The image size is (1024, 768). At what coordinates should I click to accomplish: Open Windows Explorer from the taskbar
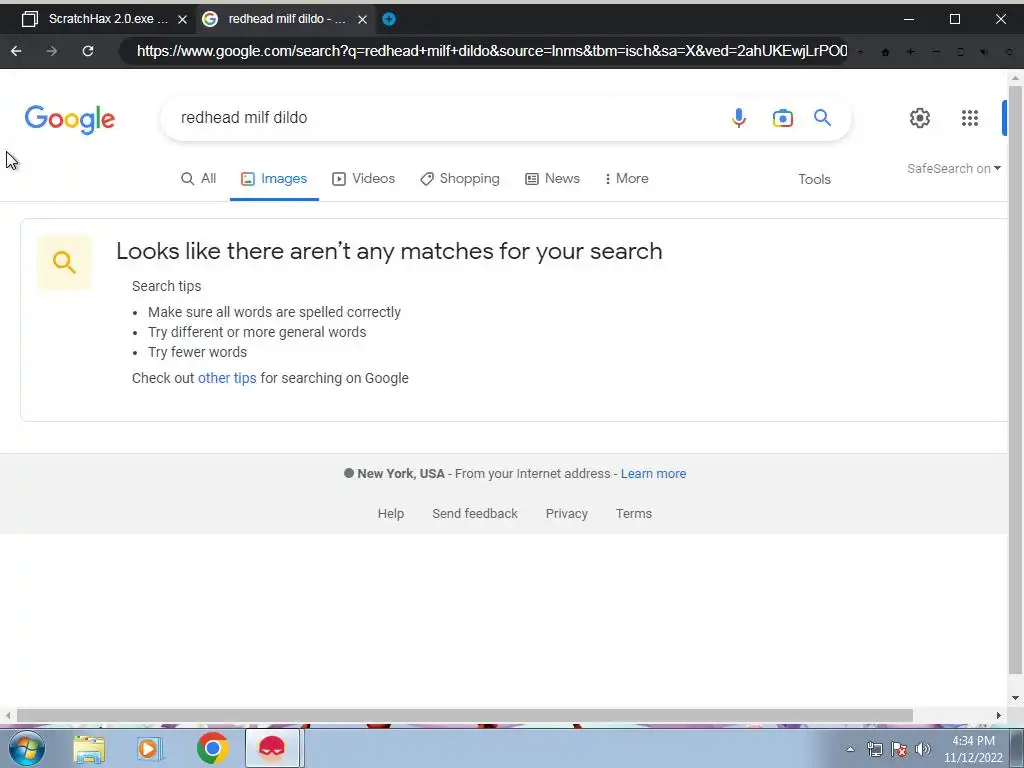[89, 748]
